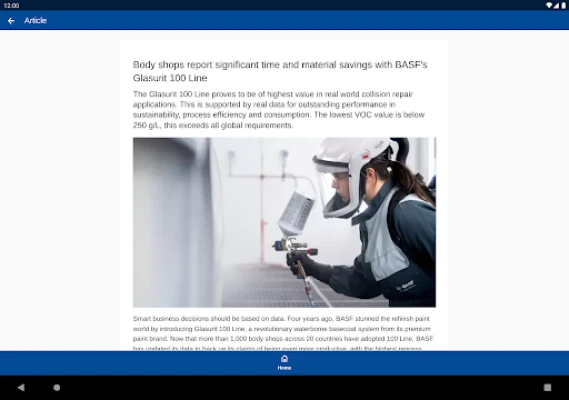Click the Glasurit 100 Line intro paragraph

point(279,110)
